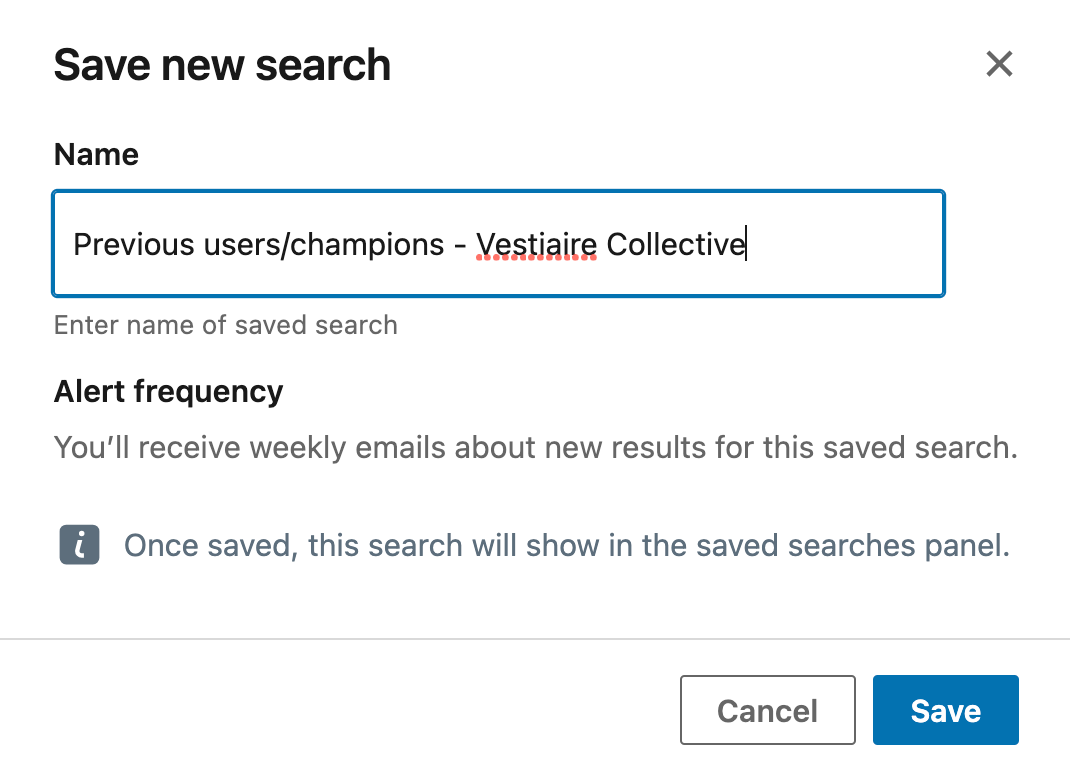Save the new search
The image size is (1070, 776).
[x=946, y=710]
